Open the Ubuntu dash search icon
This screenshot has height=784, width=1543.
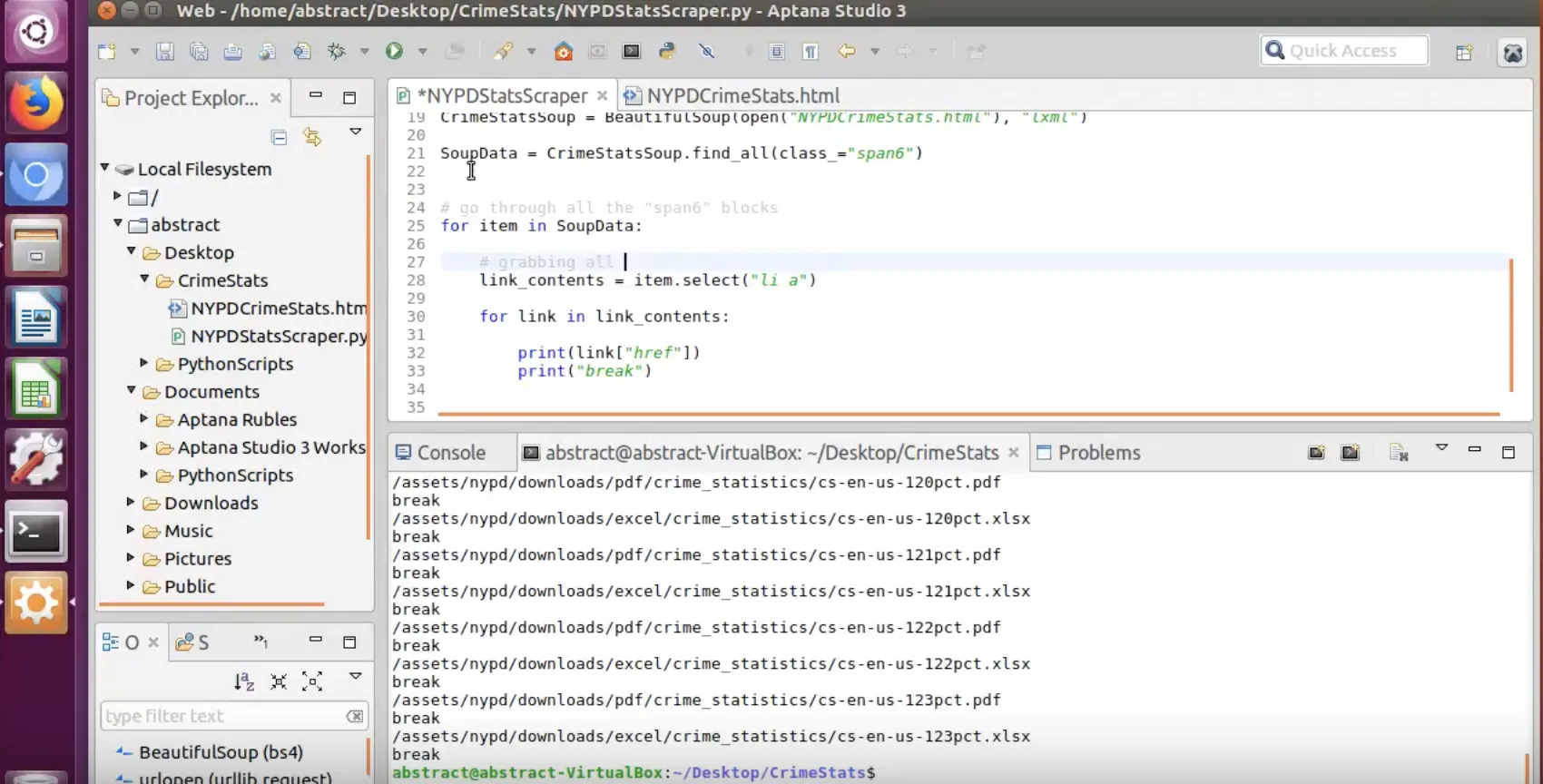coord(36,32)
